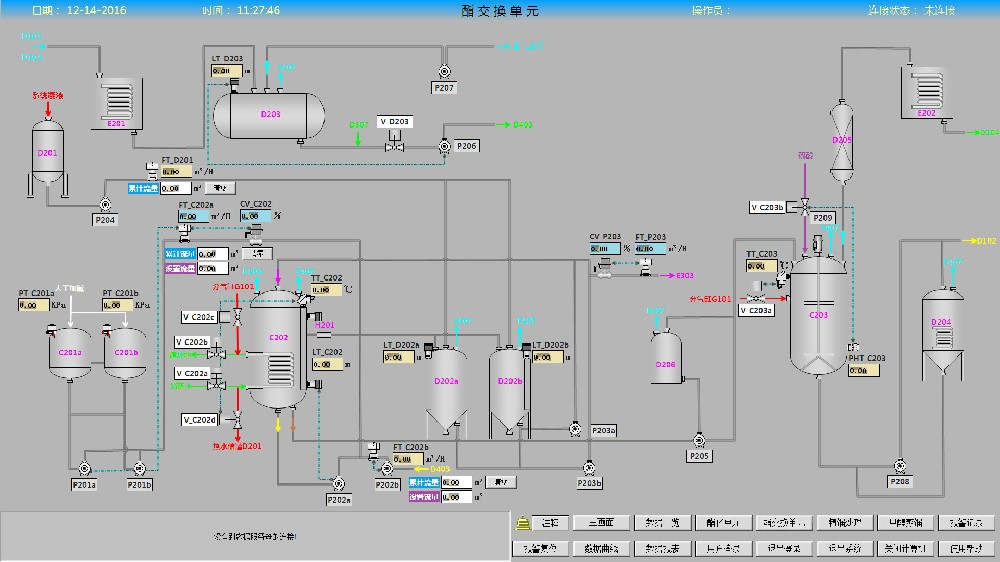The image size is (1000, 562).
Task: Select pump P208 icon
Action: [x=900, y=465]
